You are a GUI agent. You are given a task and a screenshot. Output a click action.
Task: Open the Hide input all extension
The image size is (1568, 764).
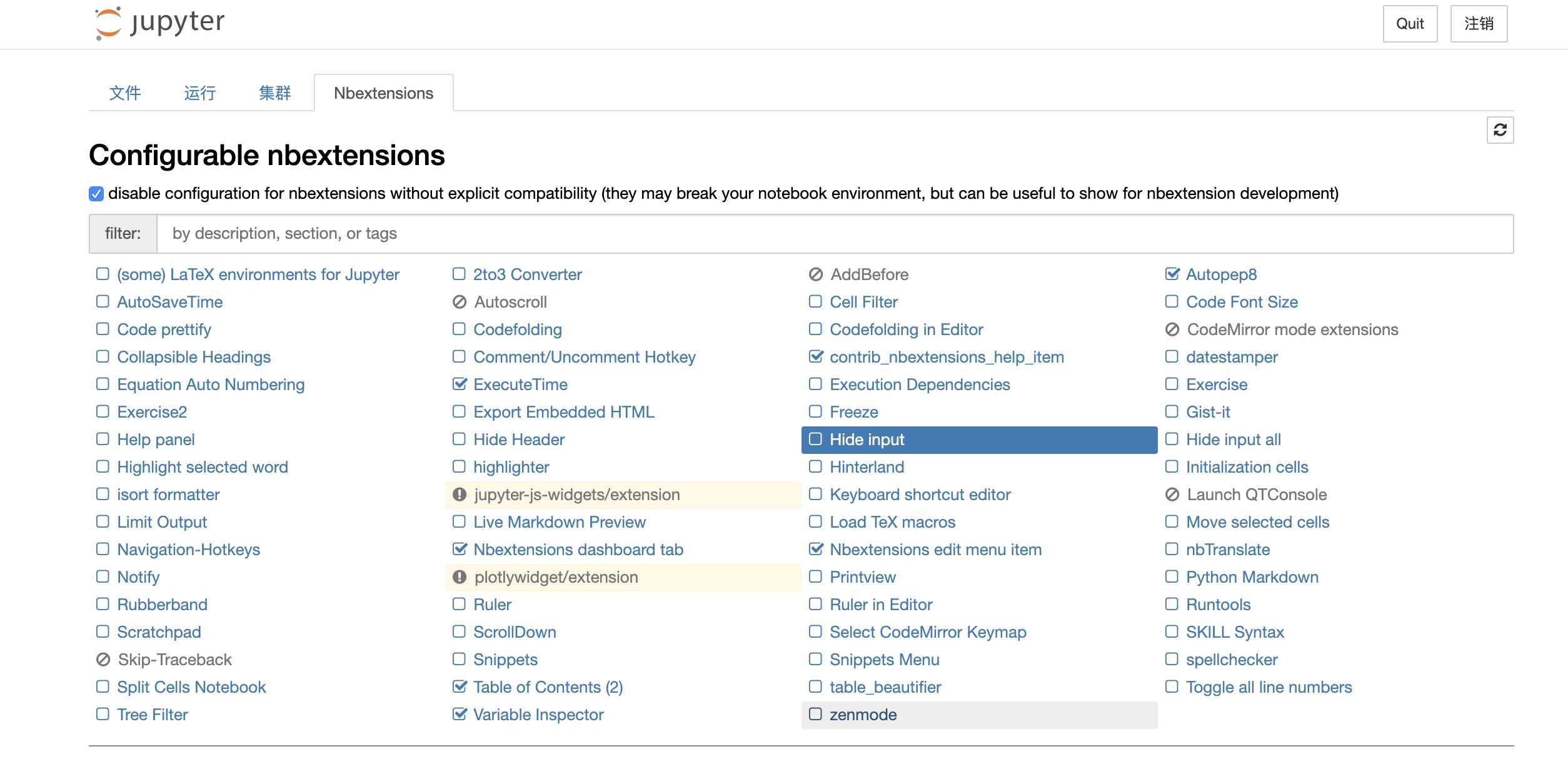tap(1233, 440)
